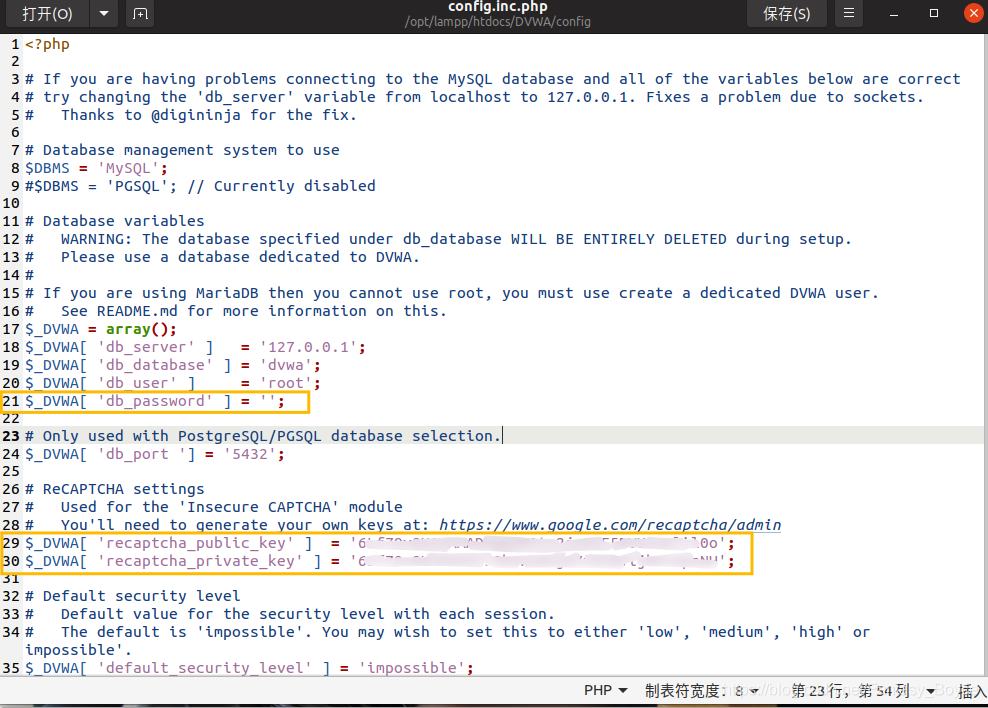This screenshot has height=708, width=988.
Task: Click the 'WARNING: The database specified' comment
Action: 439,239
